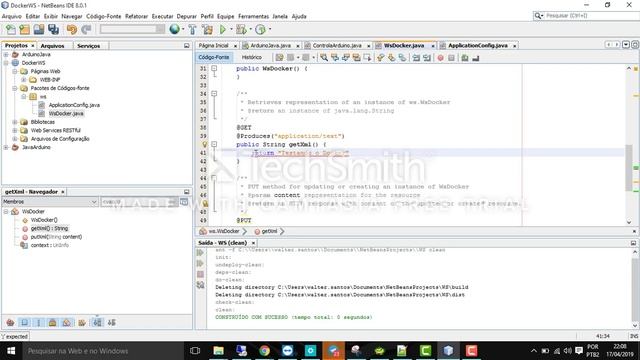
Task: Expand the Bibliotecas node
Action: coord(15,122)
